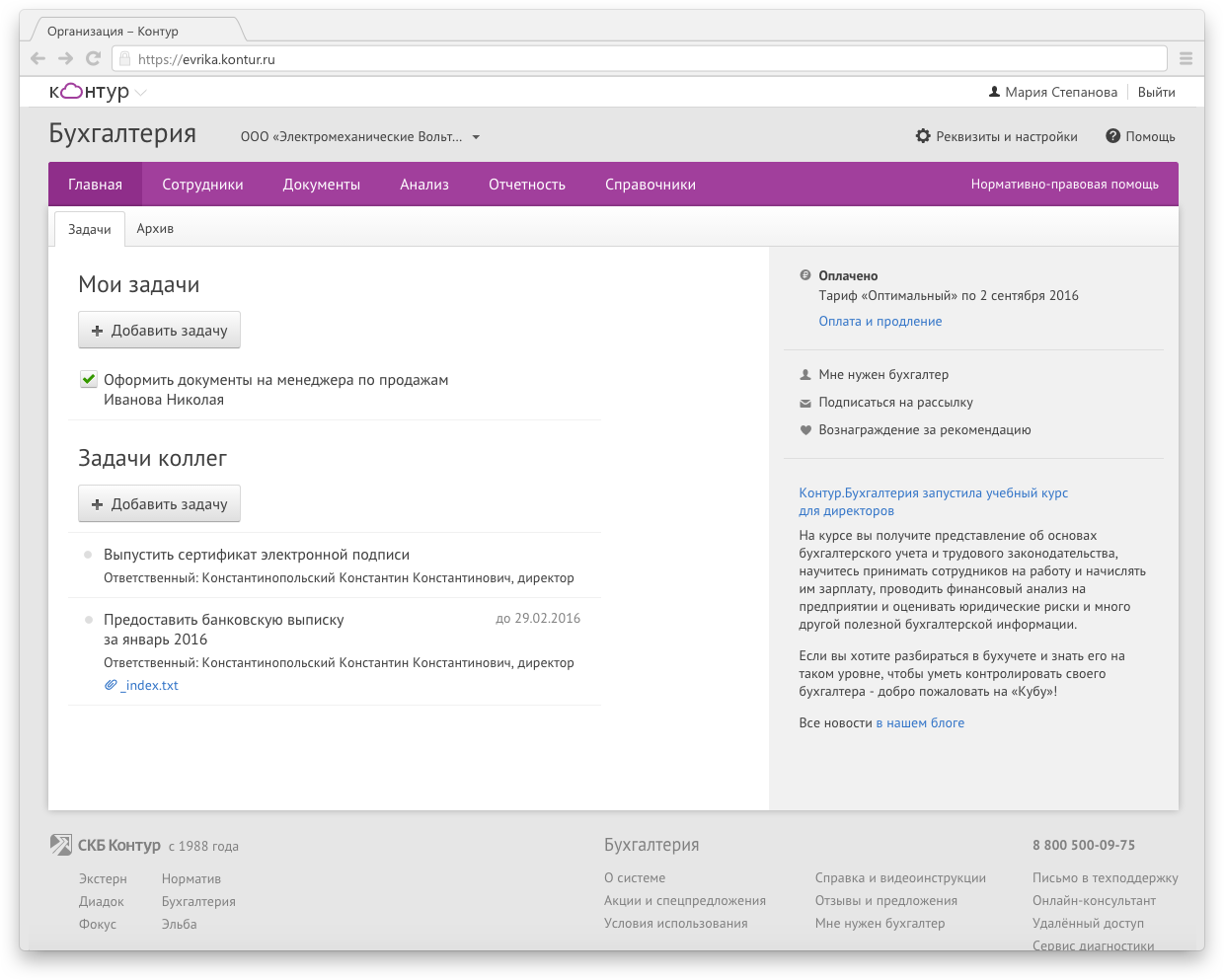Image resolution: width=1224 pixels, height=980 pixels.
Task: Log out with Выйти
Action: point(1156,92)
